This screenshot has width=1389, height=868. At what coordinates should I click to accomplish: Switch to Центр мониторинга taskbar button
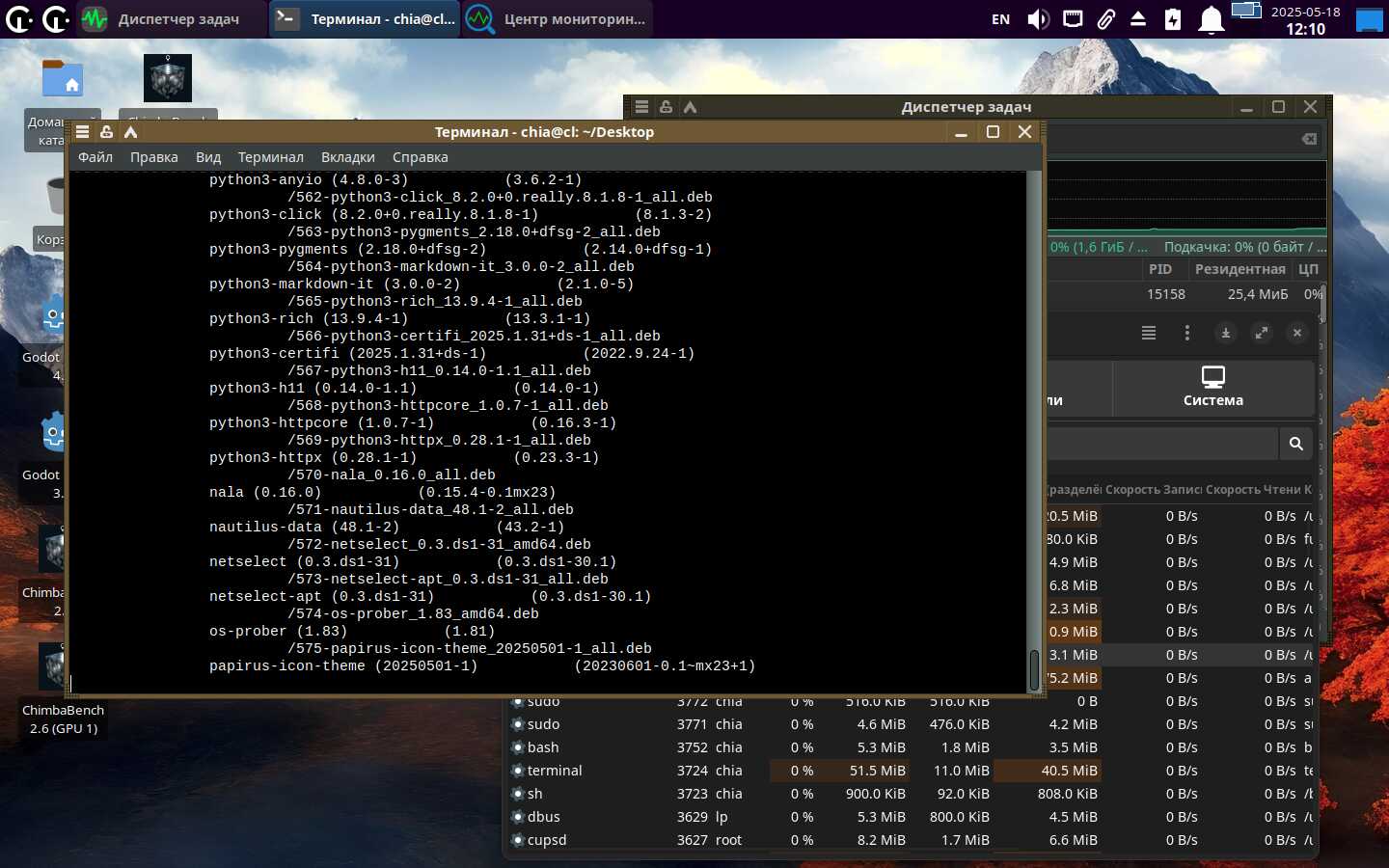click(558, 19)
